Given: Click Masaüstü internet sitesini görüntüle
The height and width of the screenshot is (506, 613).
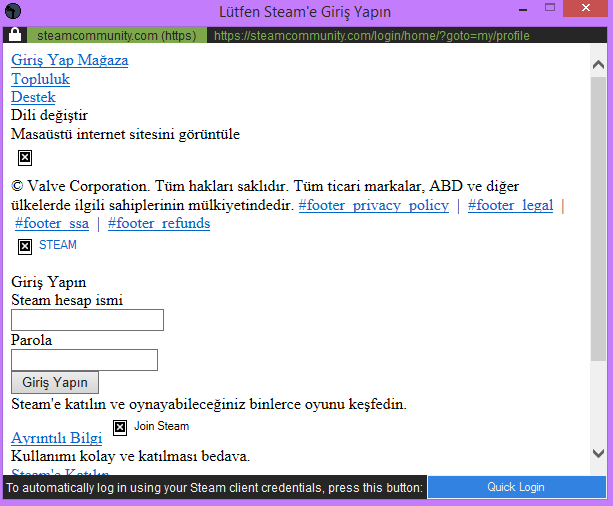Looking at the screenshot, I should pyautogui.click(x=125, y=134).
